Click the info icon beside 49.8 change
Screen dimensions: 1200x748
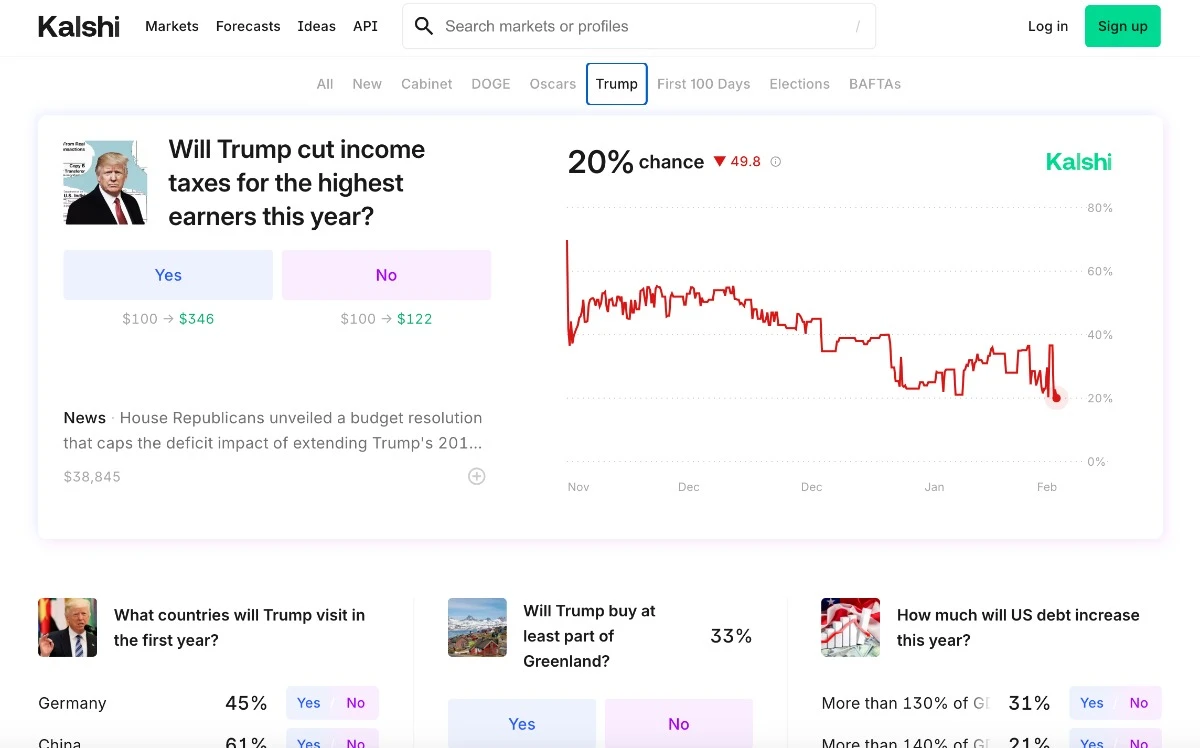pos(775,162)
